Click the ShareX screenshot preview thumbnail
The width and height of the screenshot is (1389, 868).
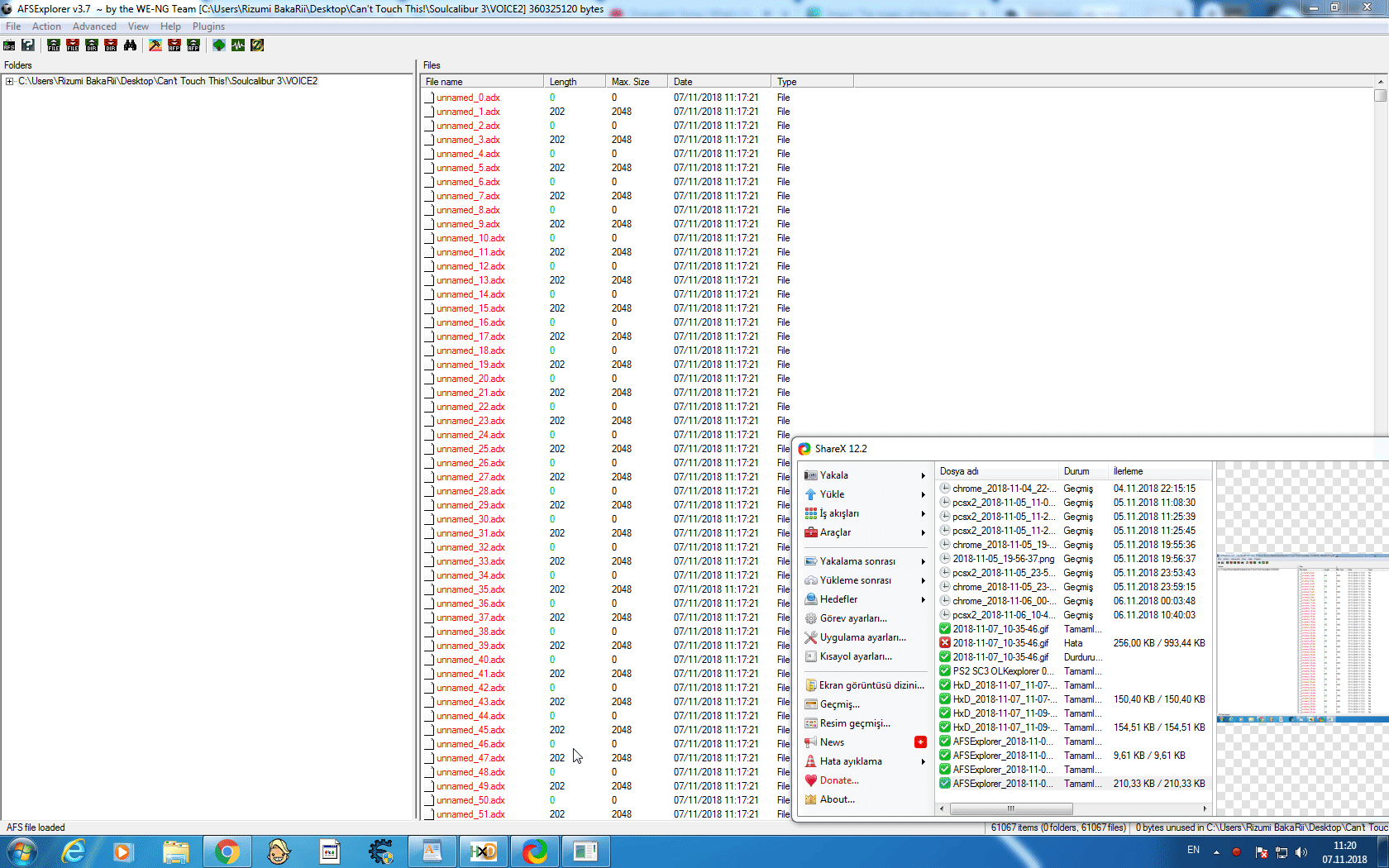point(1302,639)
